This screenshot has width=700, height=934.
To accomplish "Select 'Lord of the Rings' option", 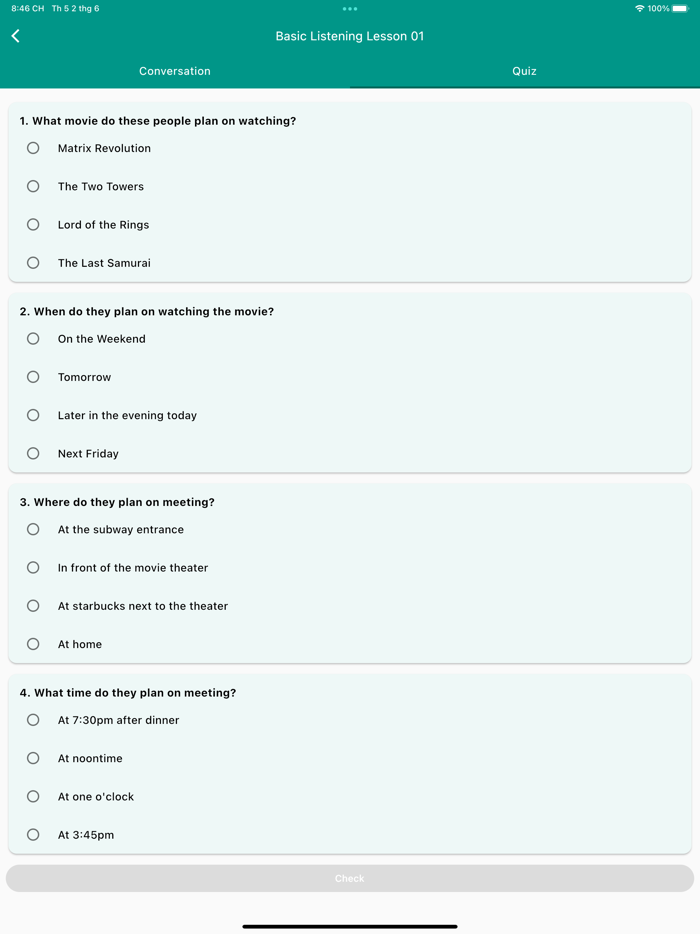I will pyautogui.click(x=32, y=224).
